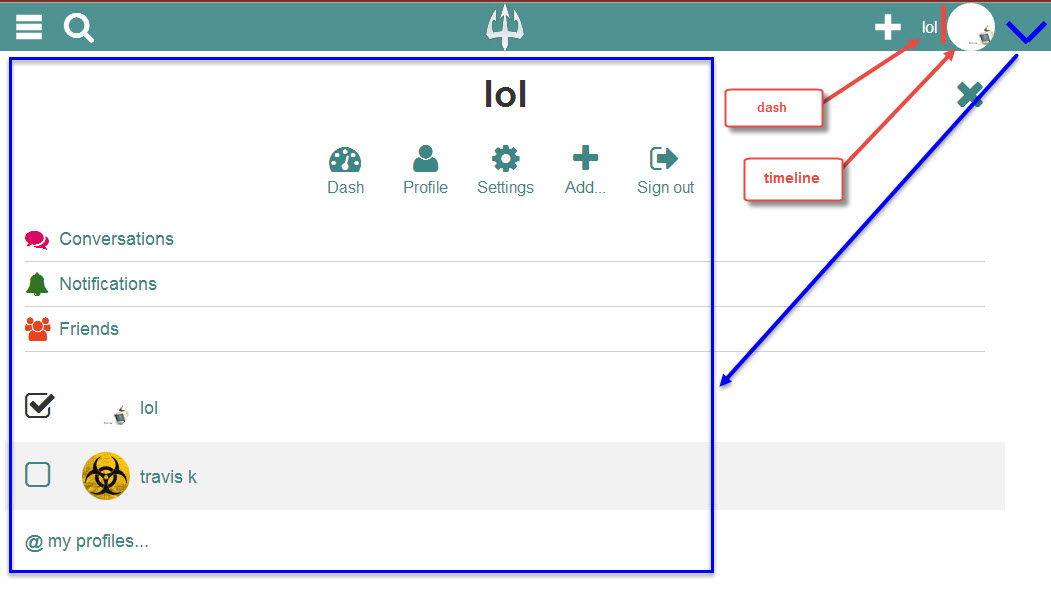This screenshot has width=1051, height=607.
Task: Open the Dash gauge icon
Action: (345, 159)
